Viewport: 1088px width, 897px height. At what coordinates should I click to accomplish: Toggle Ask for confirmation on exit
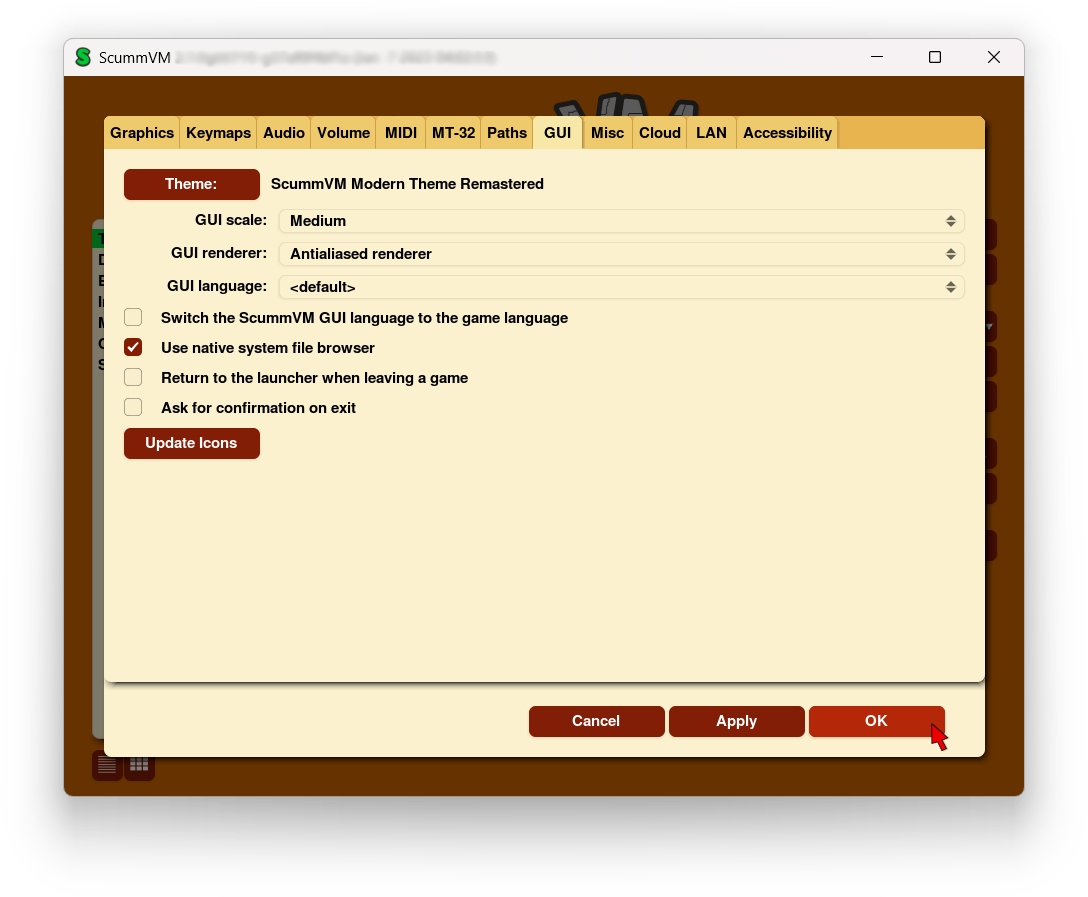tap(133, 408)
